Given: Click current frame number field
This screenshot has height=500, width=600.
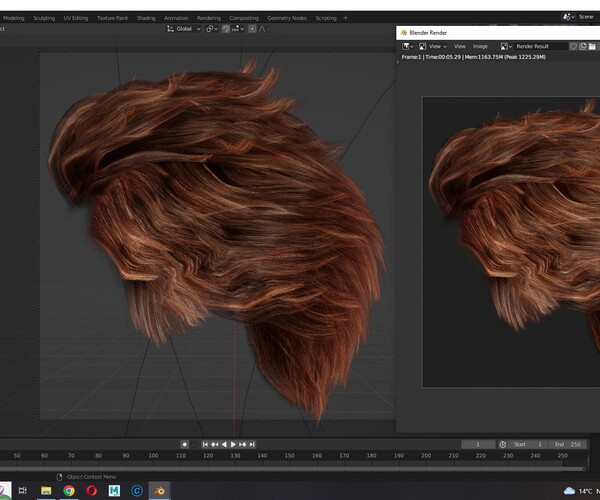Looking at the screenshot, I should [478, 444].
